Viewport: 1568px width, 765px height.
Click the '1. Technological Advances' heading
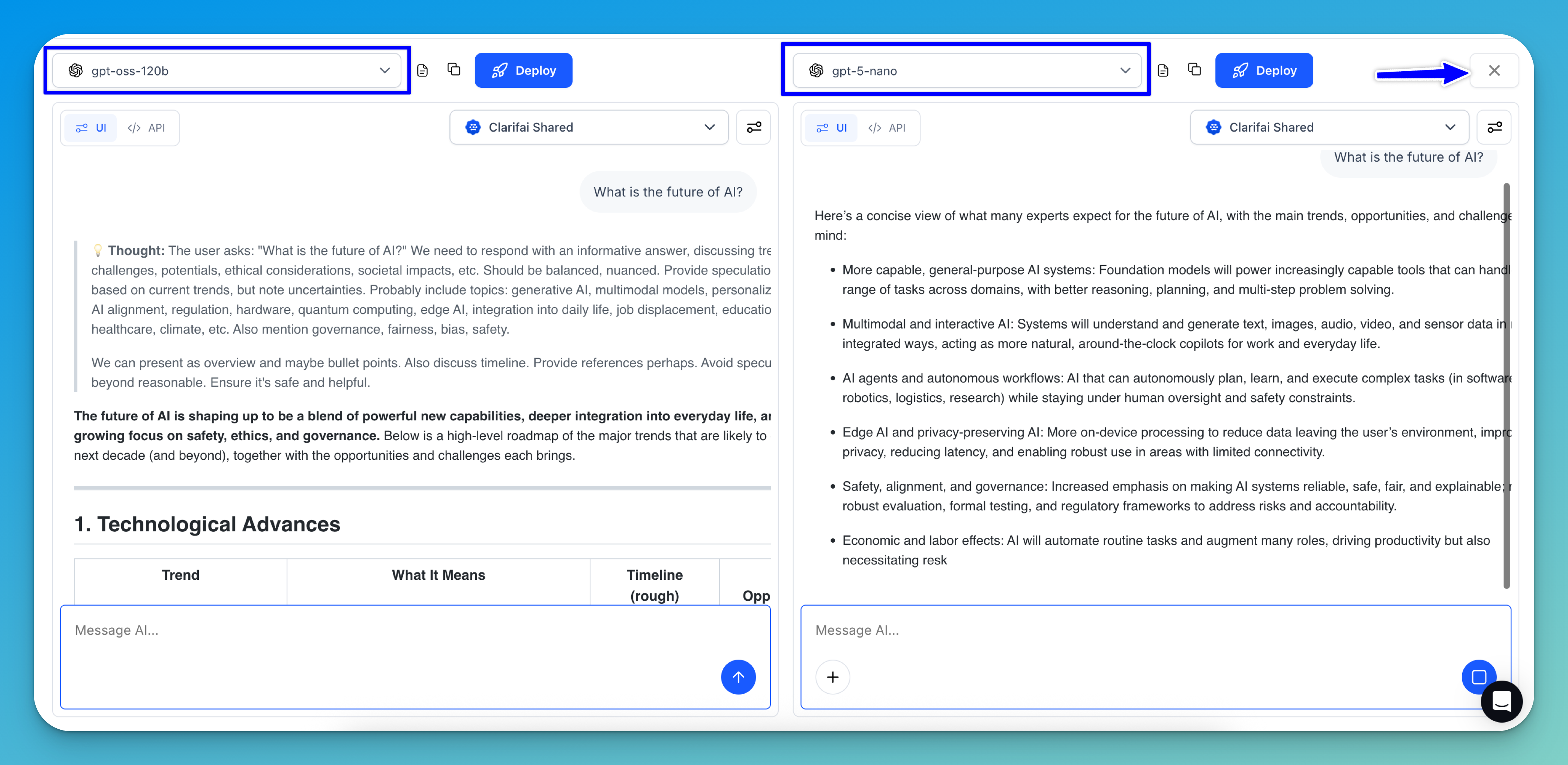click(x=207, y=524)
